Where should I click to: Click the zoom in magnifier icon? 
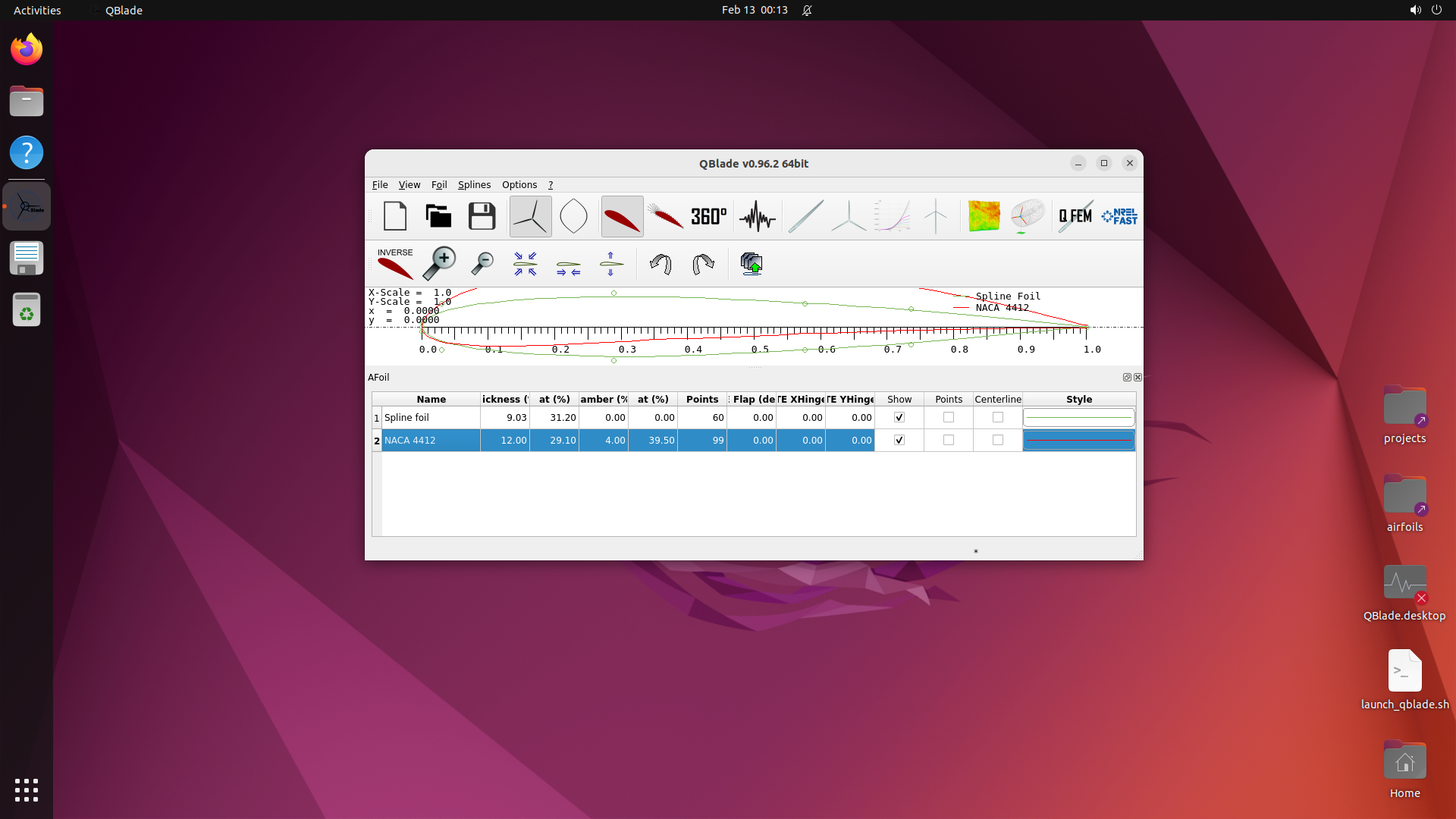[x=439, y=263]
